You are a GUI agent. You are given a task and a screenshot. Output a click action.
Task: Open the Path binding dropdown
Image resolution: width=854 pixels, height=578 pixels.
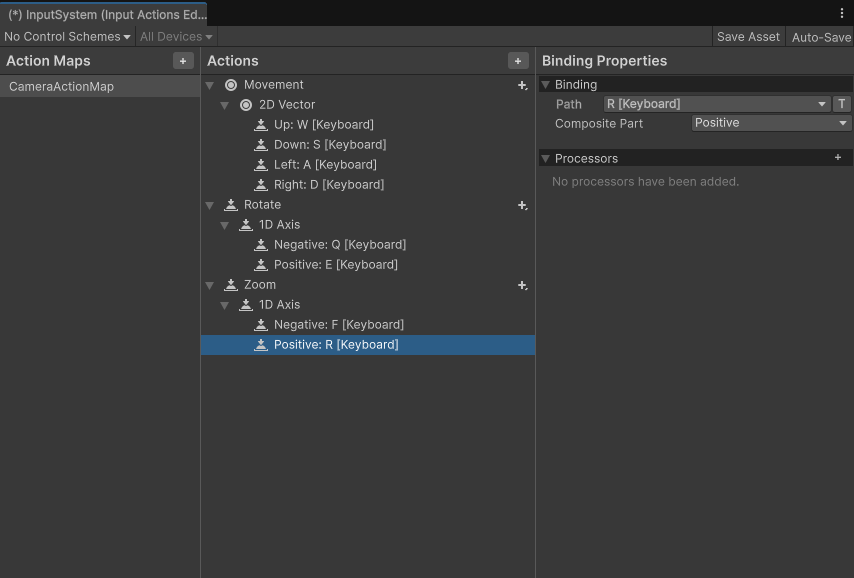click(716, 104)
